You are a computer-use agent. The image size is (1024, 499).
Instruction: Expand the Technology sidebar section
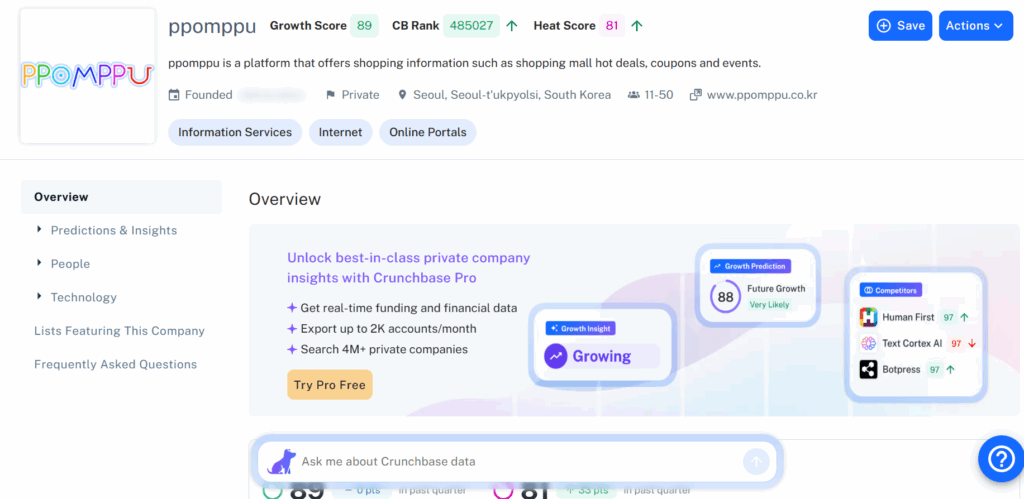83,297
